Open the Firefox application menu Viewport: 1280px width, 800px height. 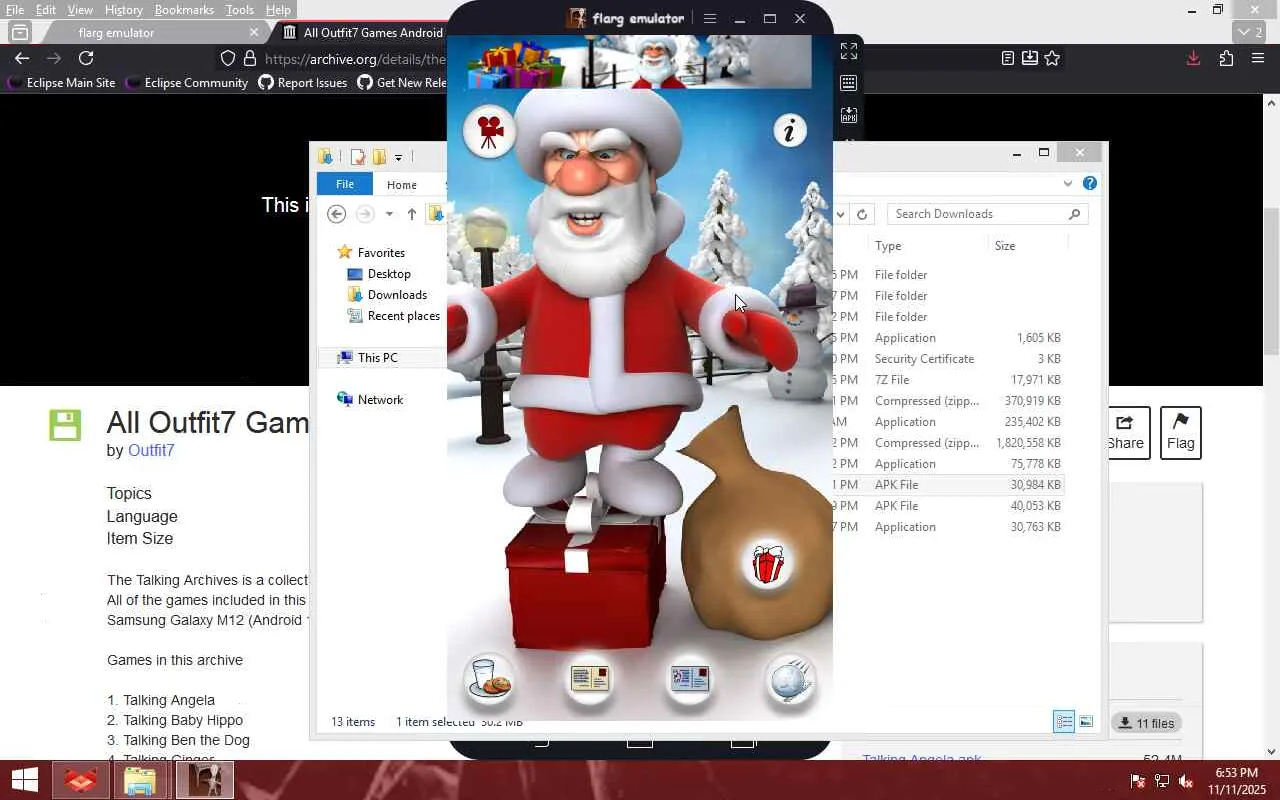tap(1258, 58)
